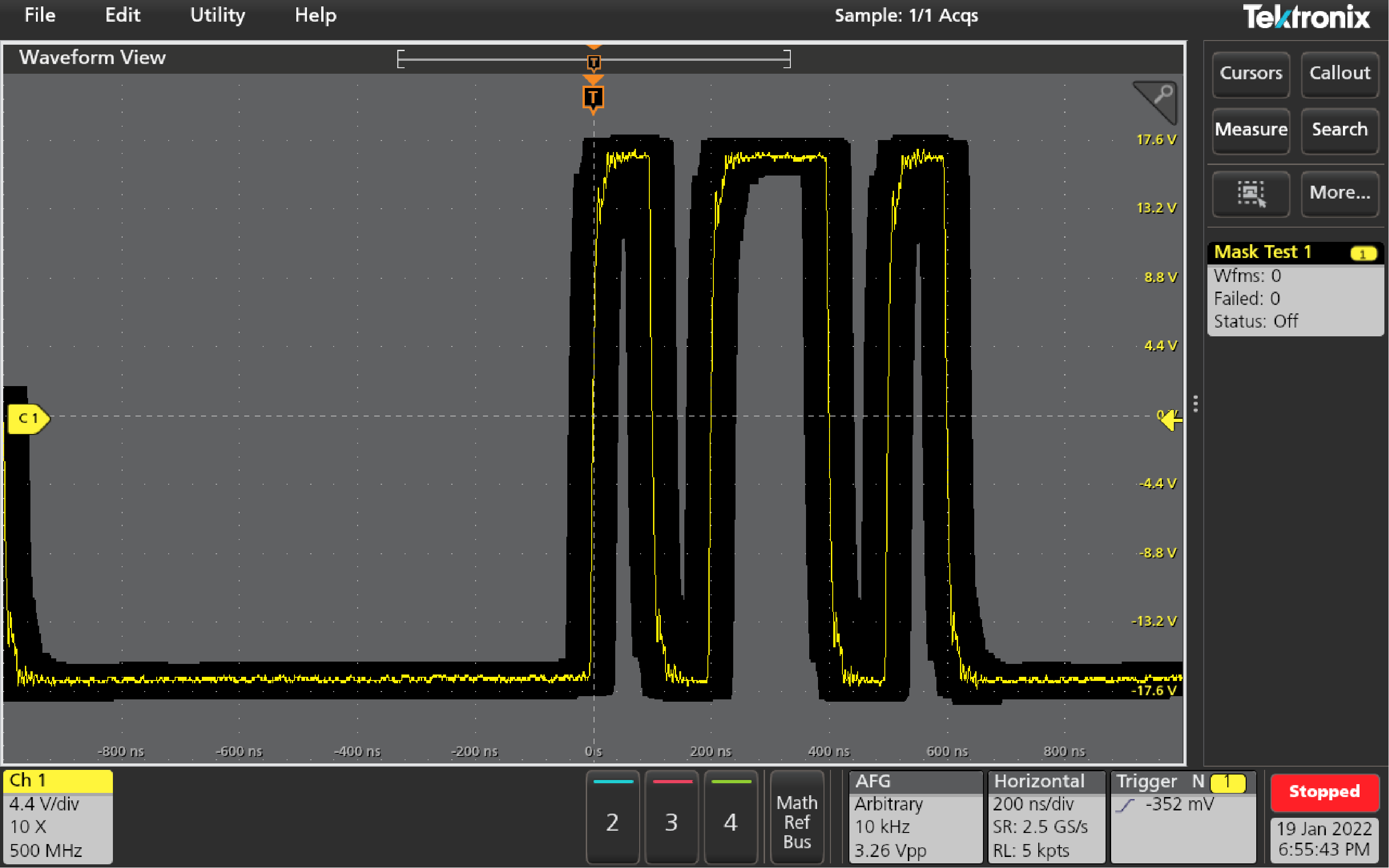
Task: Click the Measure button
Action: (1251, 130)
